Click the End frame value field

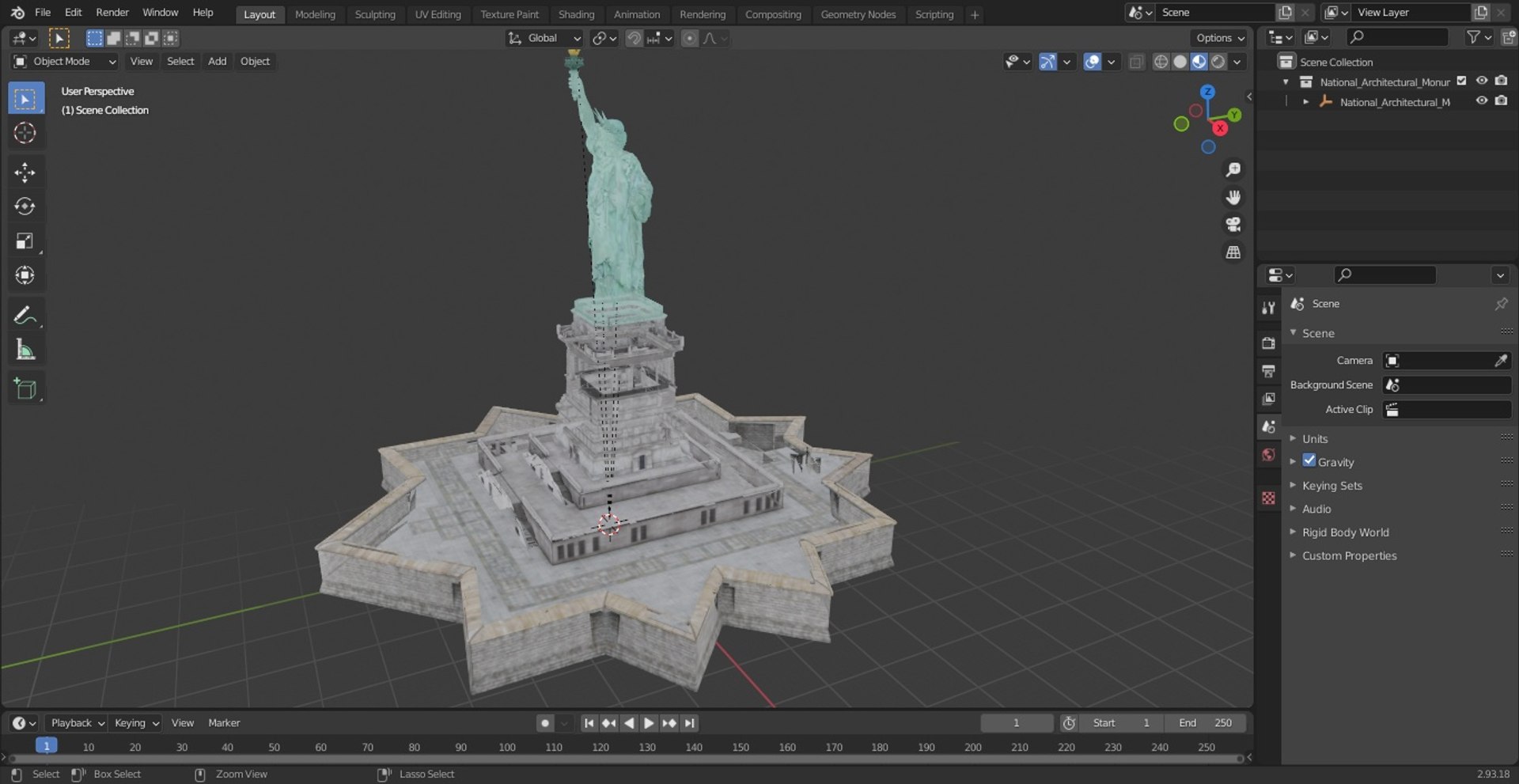tap(1206, 723)
